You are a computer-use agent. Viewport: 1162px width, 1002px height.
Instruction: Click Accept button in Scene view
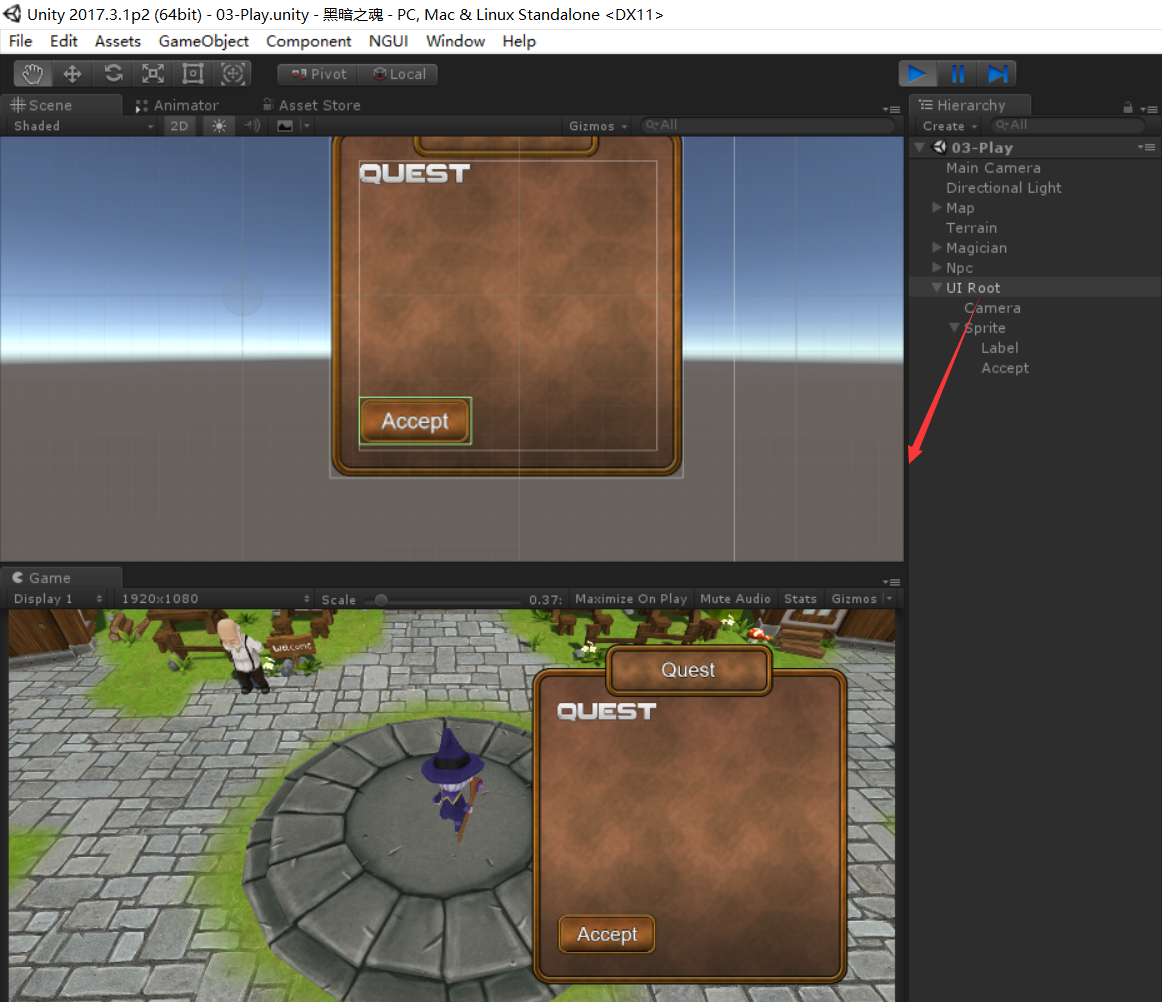(415, 421)
